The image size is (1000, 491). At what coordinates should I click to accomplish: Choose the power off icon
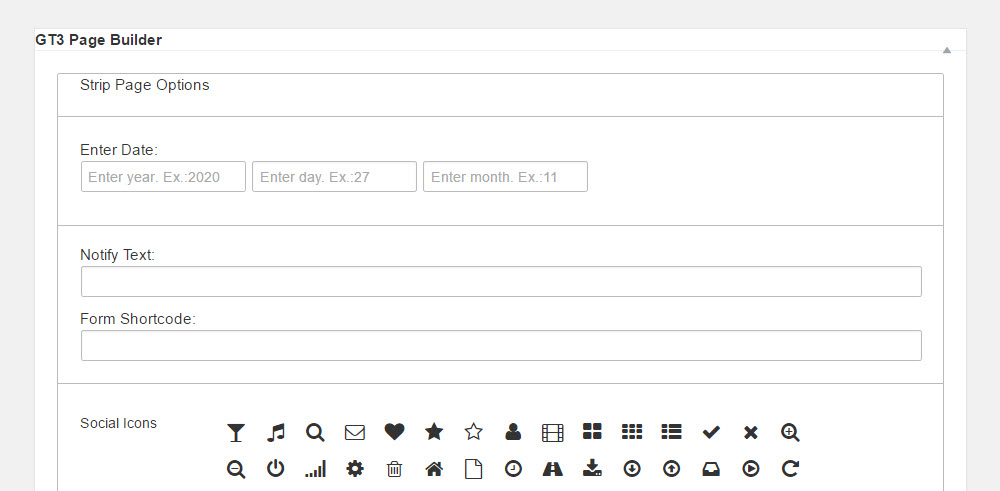click(x=276, y=468)
